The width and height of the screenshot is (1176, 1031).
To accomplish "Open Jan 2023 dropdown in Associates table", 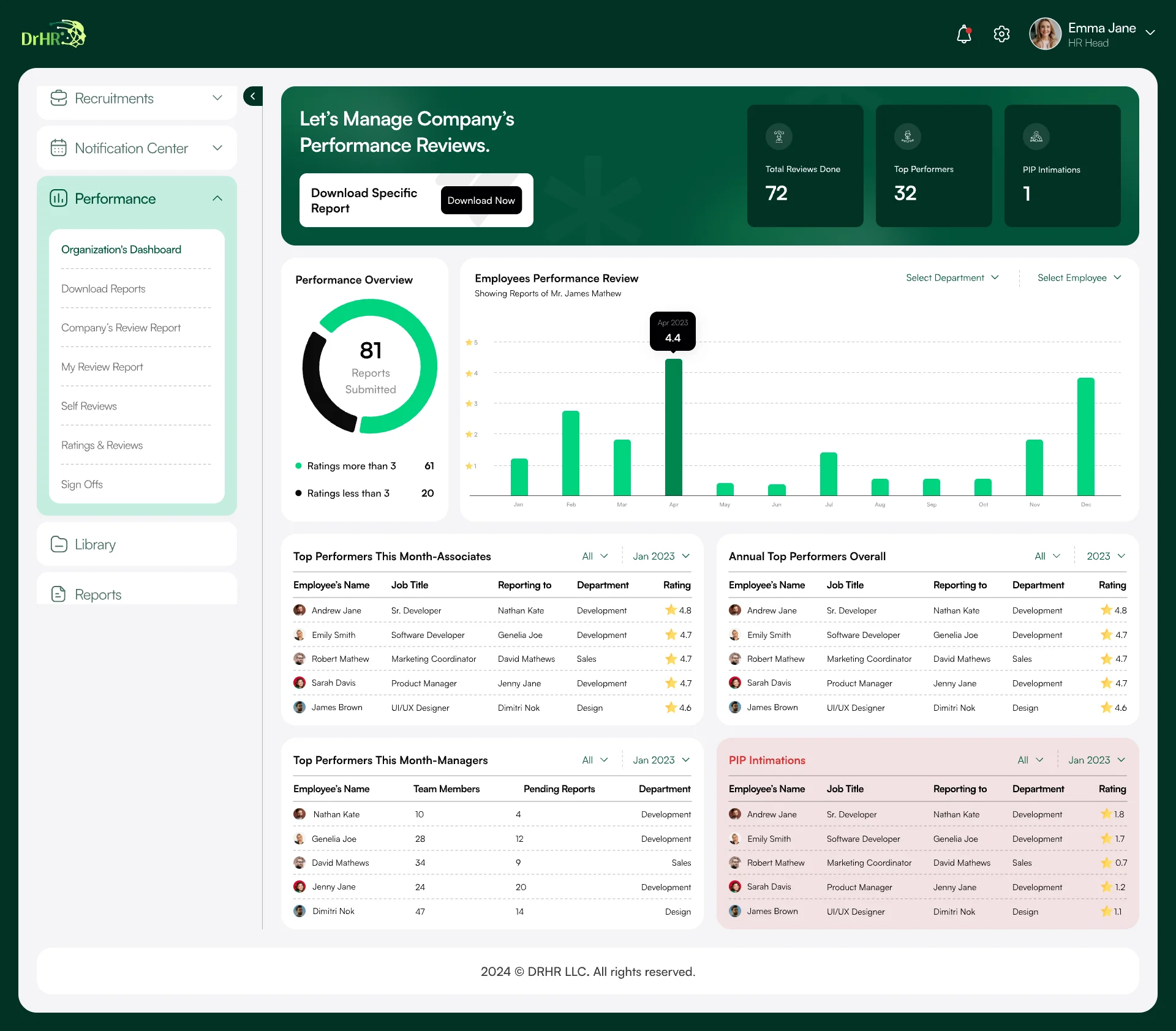I will click(661, 556).
